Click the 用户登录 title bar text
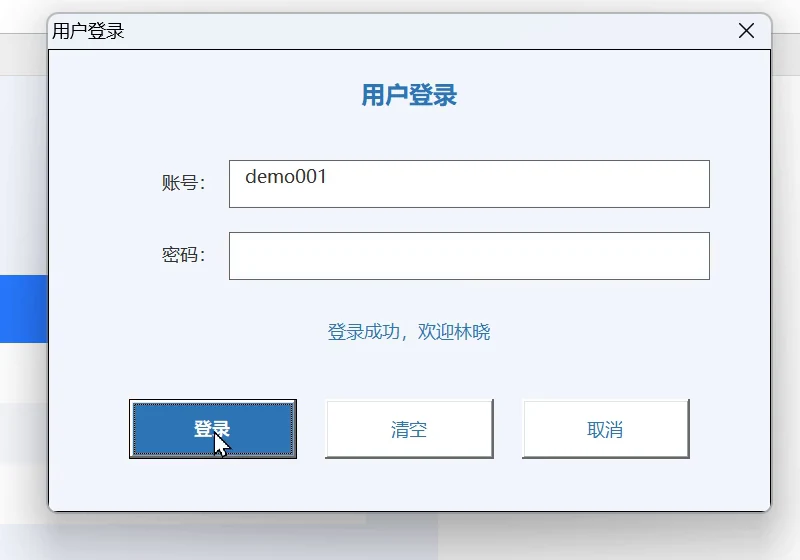800x560 pixels. (88, 31)
